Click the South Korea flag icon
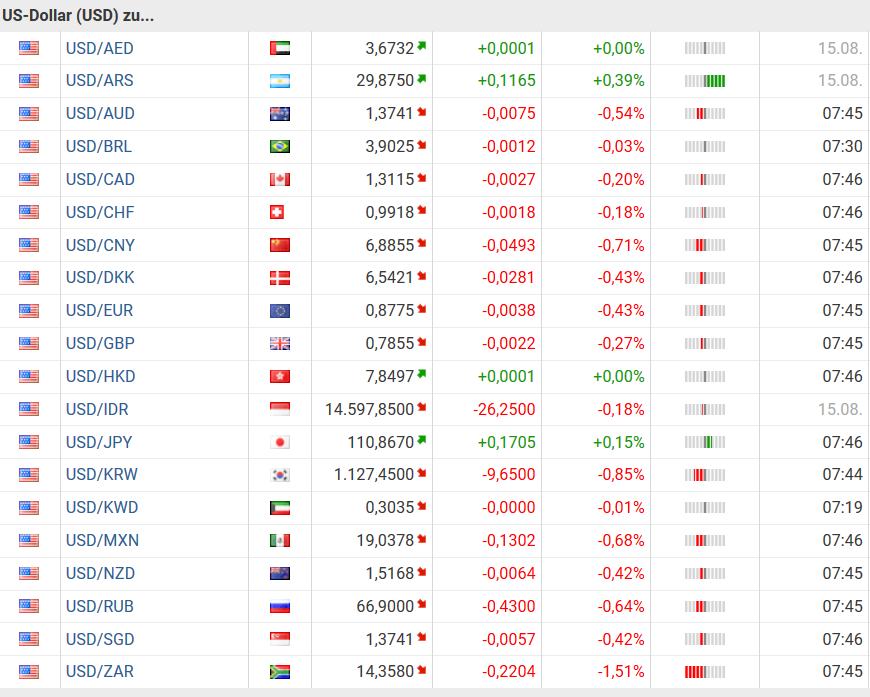Screen dimensions: 870x697 [x=280, y=476]
